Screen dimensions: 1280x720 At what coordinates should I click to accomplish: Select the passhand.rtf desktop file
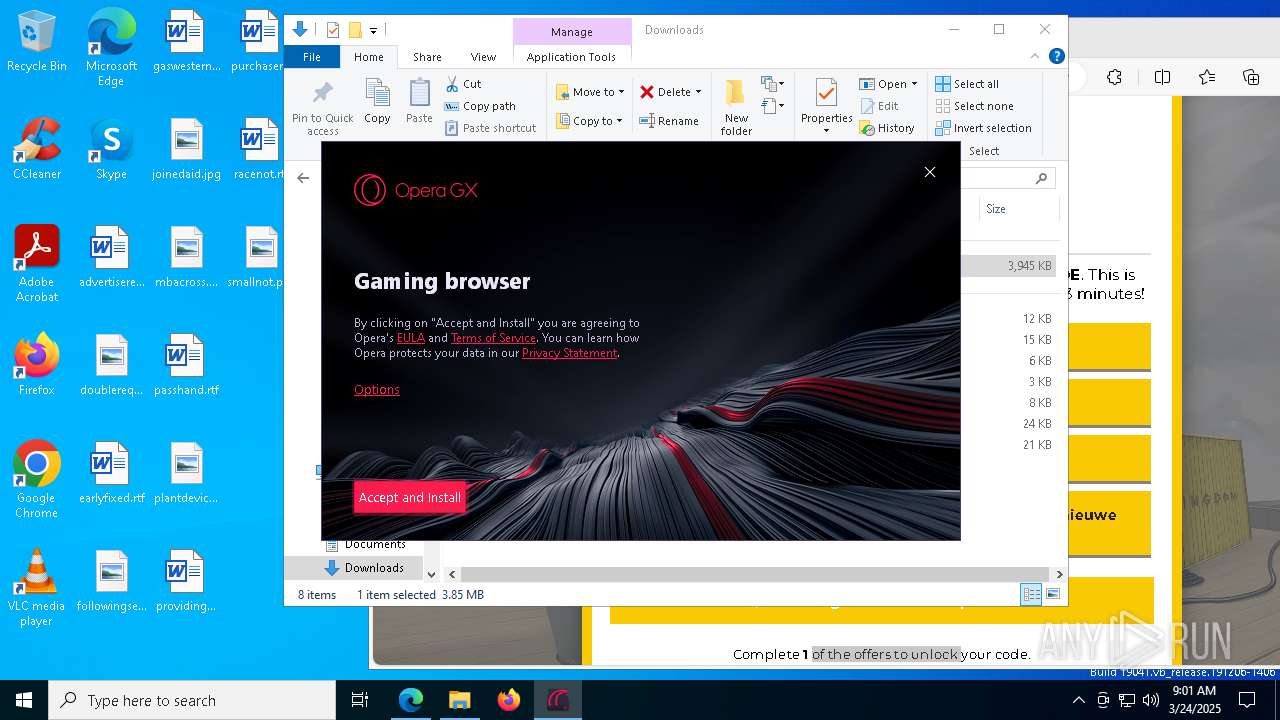[186, 364]
